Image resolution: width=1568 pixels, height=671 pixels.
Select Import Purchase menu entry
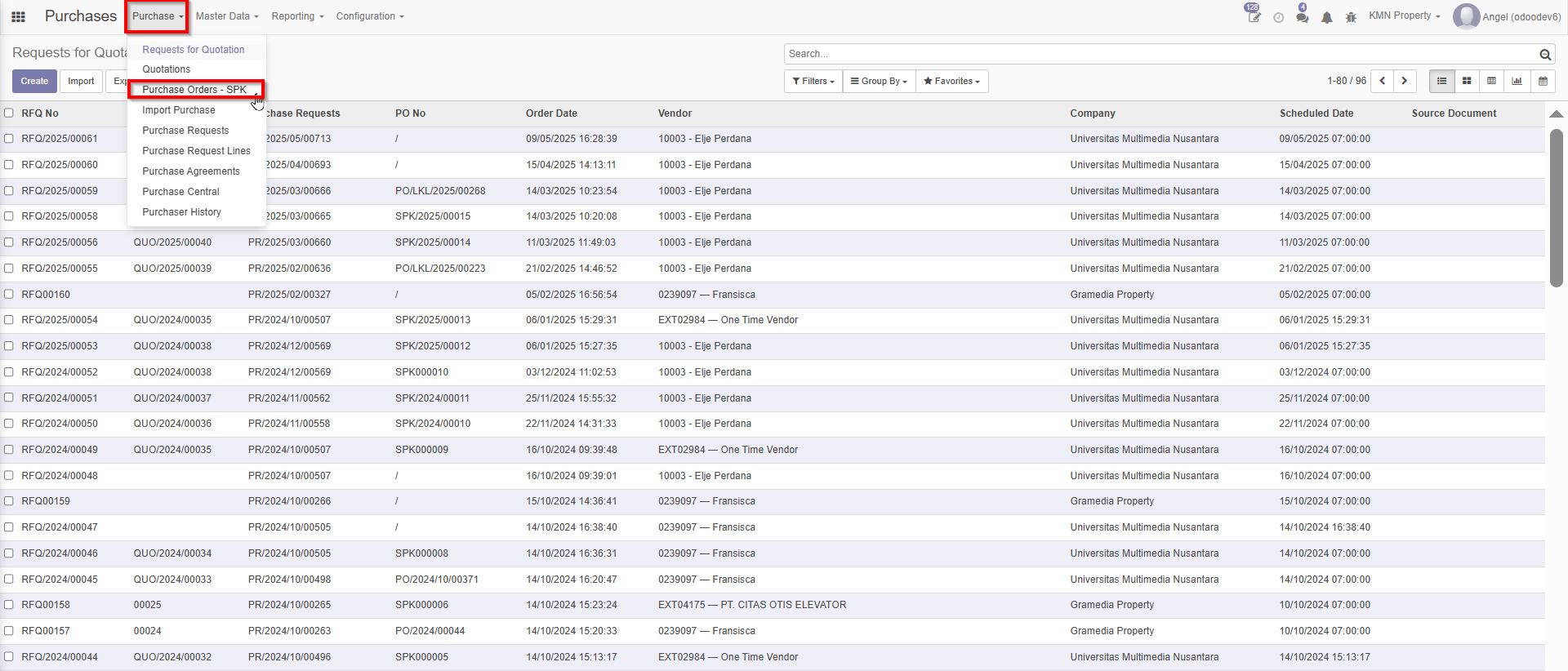(x=179, y=110)
